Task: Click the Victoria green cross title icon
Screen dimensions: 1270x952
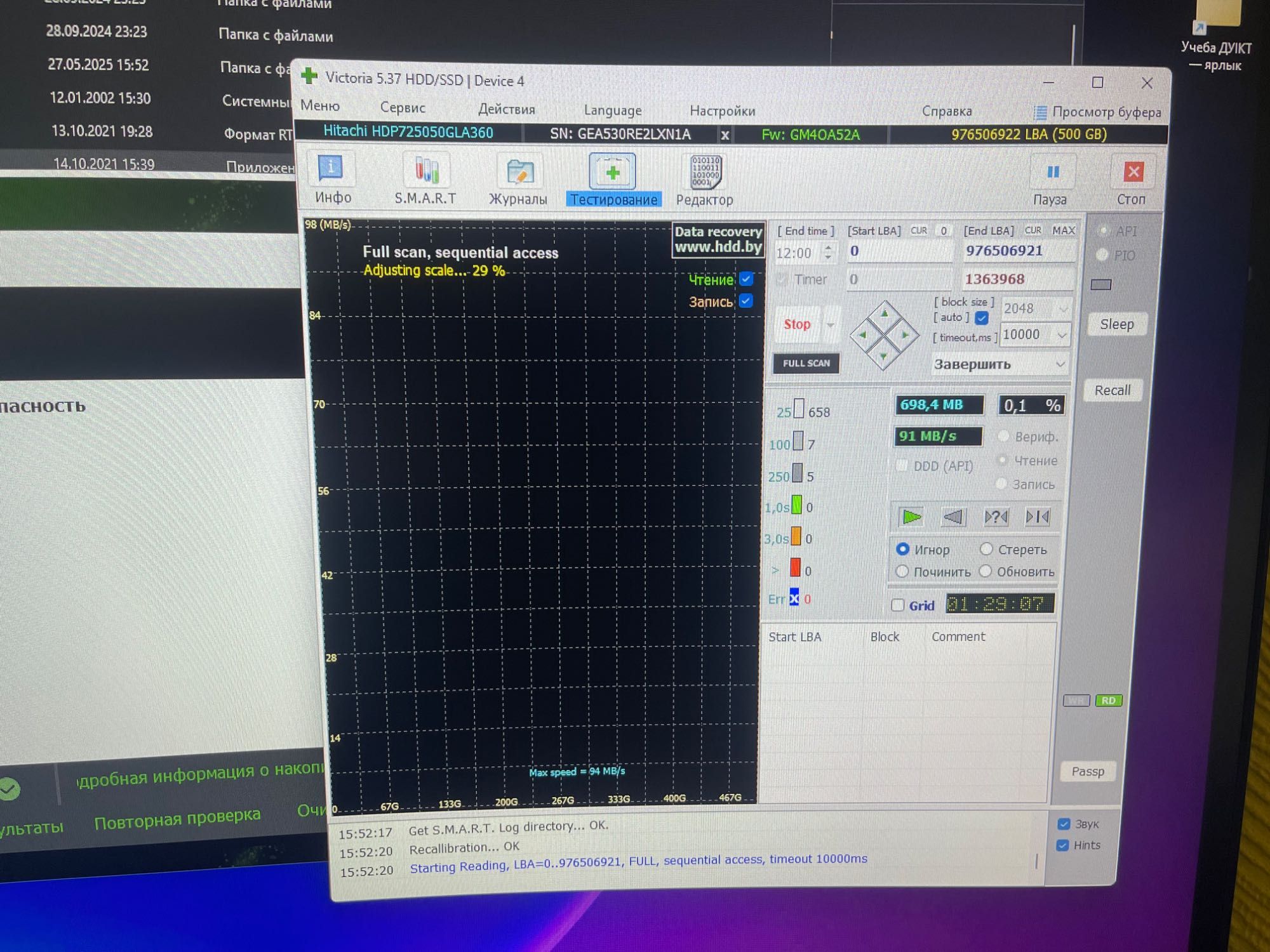Action: (x=309, y=76)
